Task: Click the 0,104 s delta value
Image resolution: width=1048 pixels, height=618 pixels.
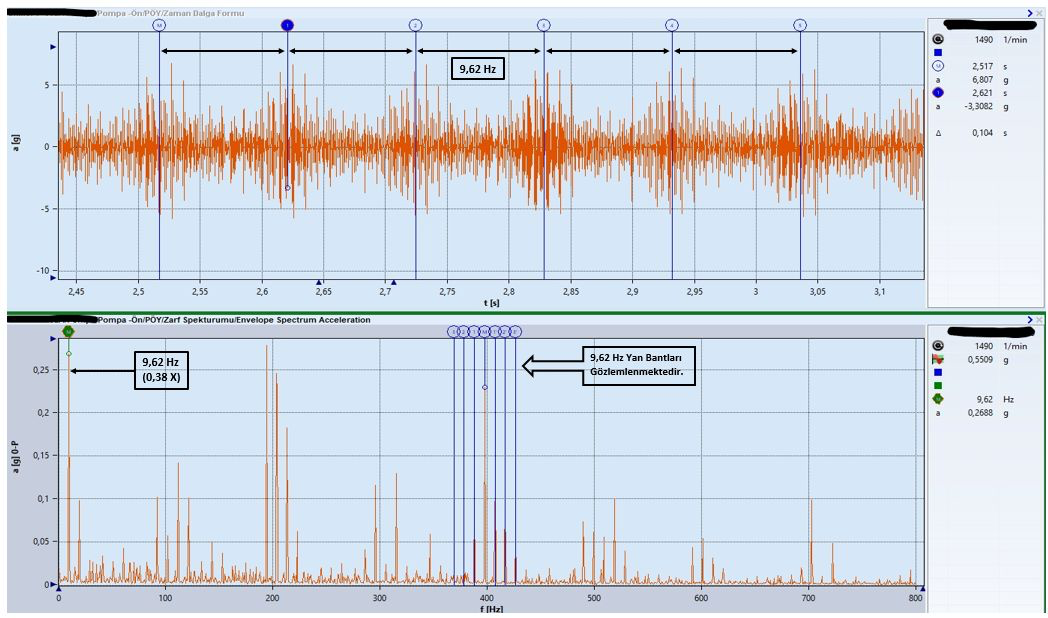Action: point(982,133)
